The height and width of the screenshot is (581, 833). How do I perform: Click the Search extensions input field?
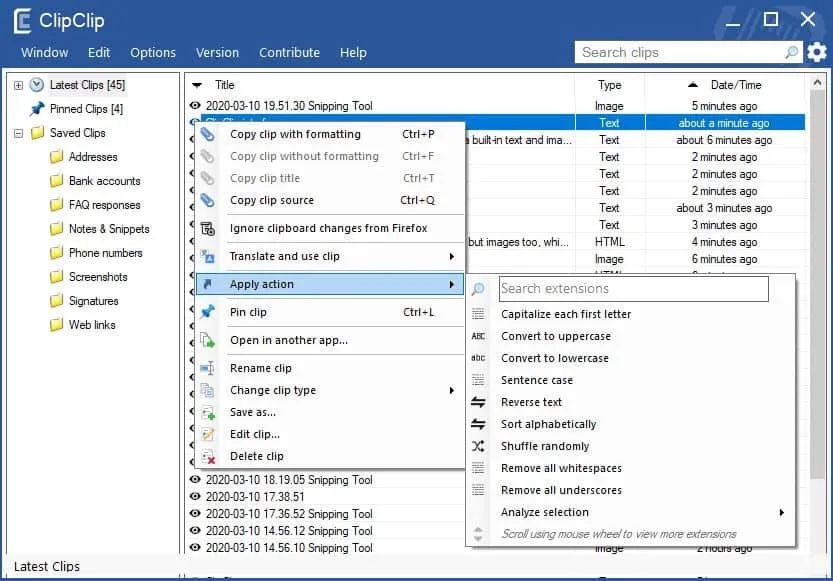click(x=634, y=288)
